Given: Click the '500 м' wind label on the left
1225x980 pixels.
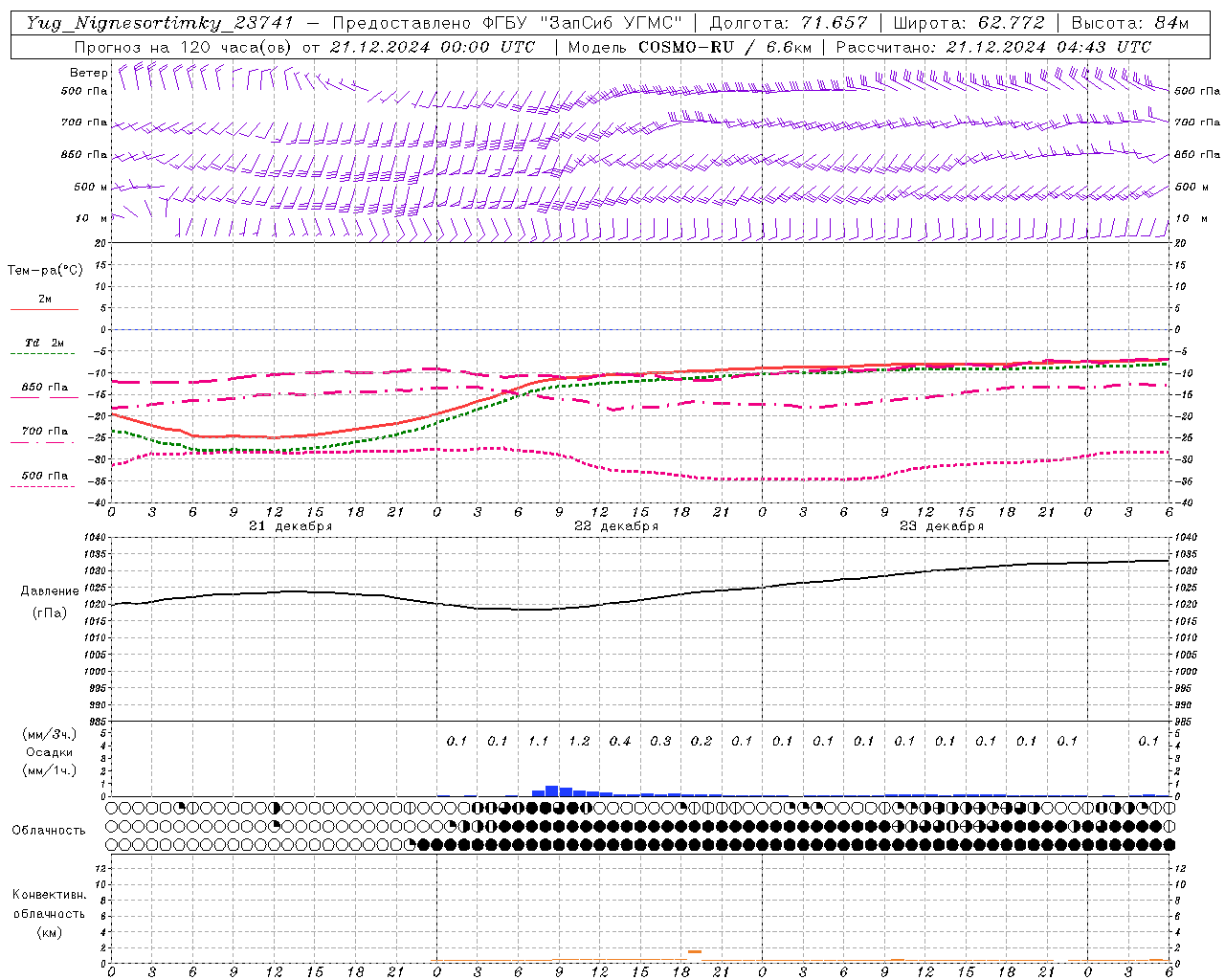Looking at the screenshot, I should click(91, 187).
